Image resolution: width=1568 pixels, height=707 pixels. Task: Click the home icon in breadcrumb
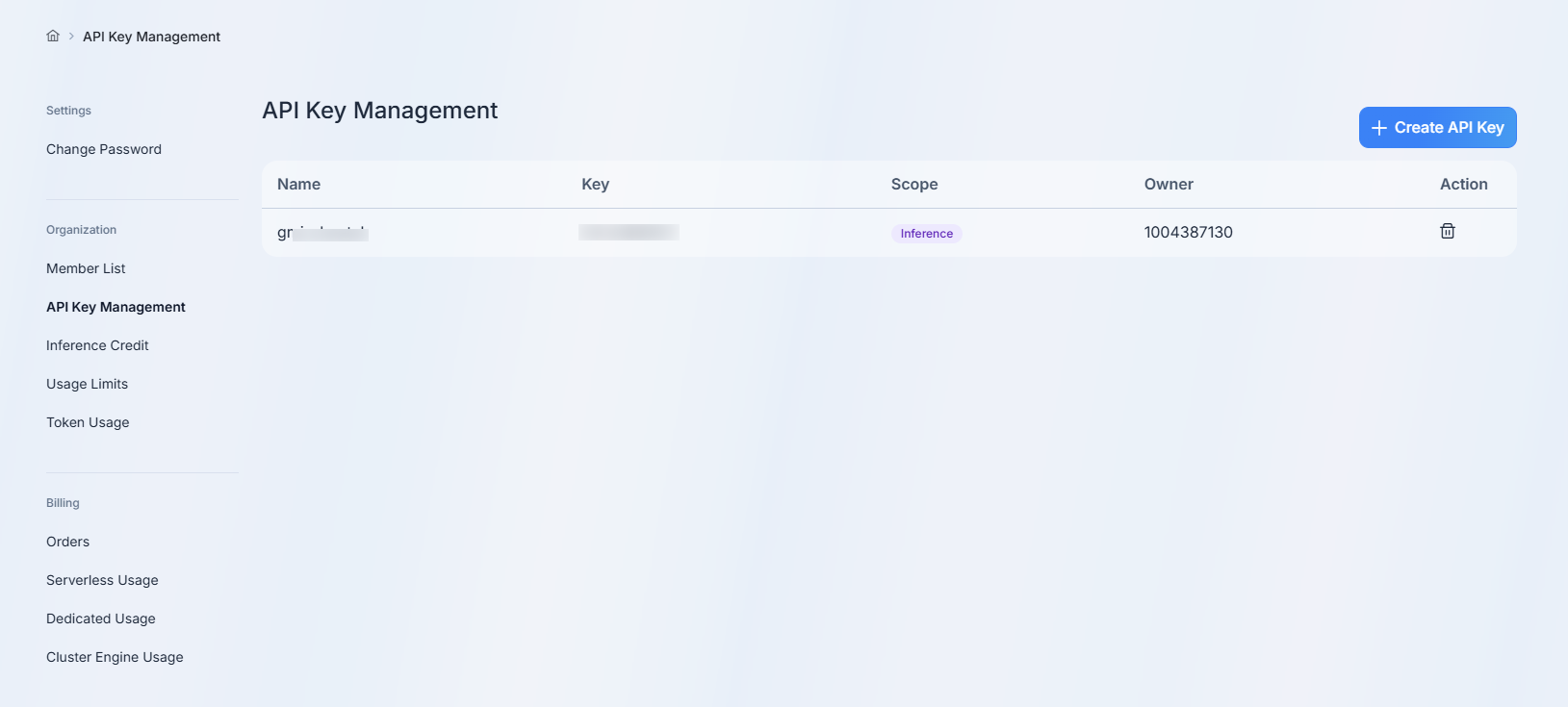(x=53, y=36)
